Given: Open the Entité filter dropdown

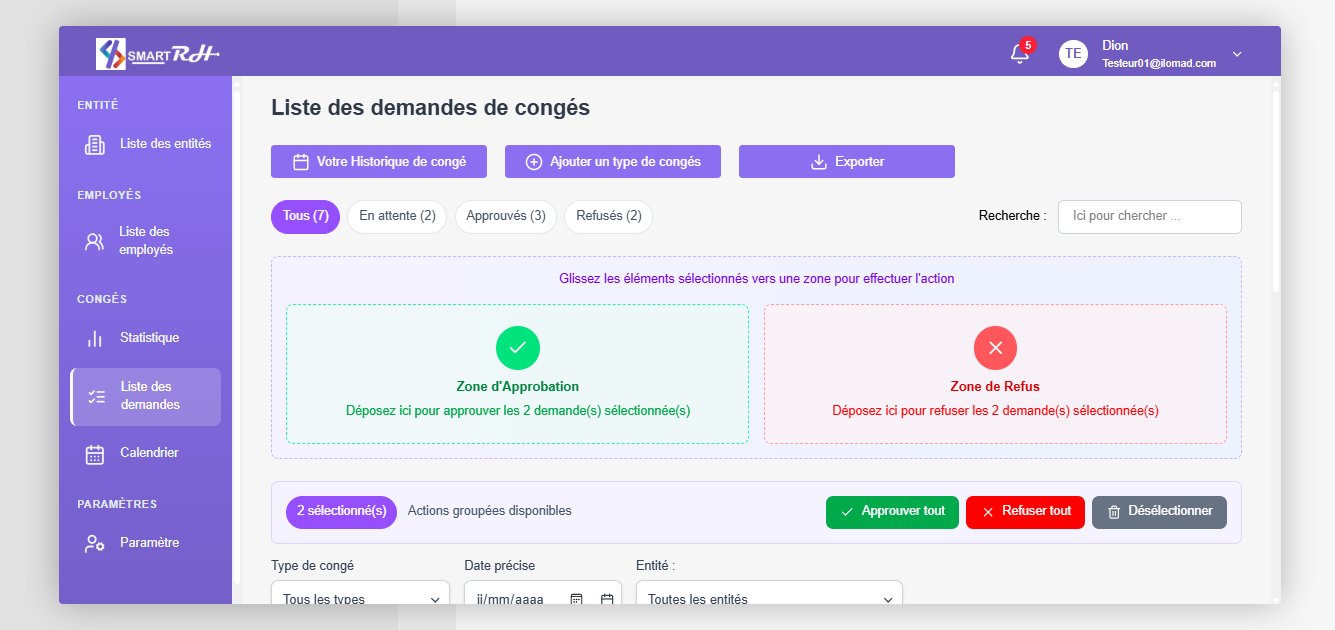Looking at the screenshot, I should (x=769, y=598).
